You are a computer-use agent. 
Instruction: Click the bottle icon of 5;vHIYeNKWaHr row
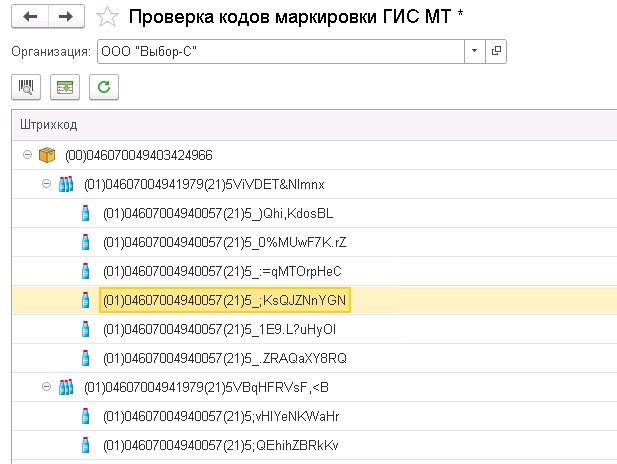click(x=85, y=416)
